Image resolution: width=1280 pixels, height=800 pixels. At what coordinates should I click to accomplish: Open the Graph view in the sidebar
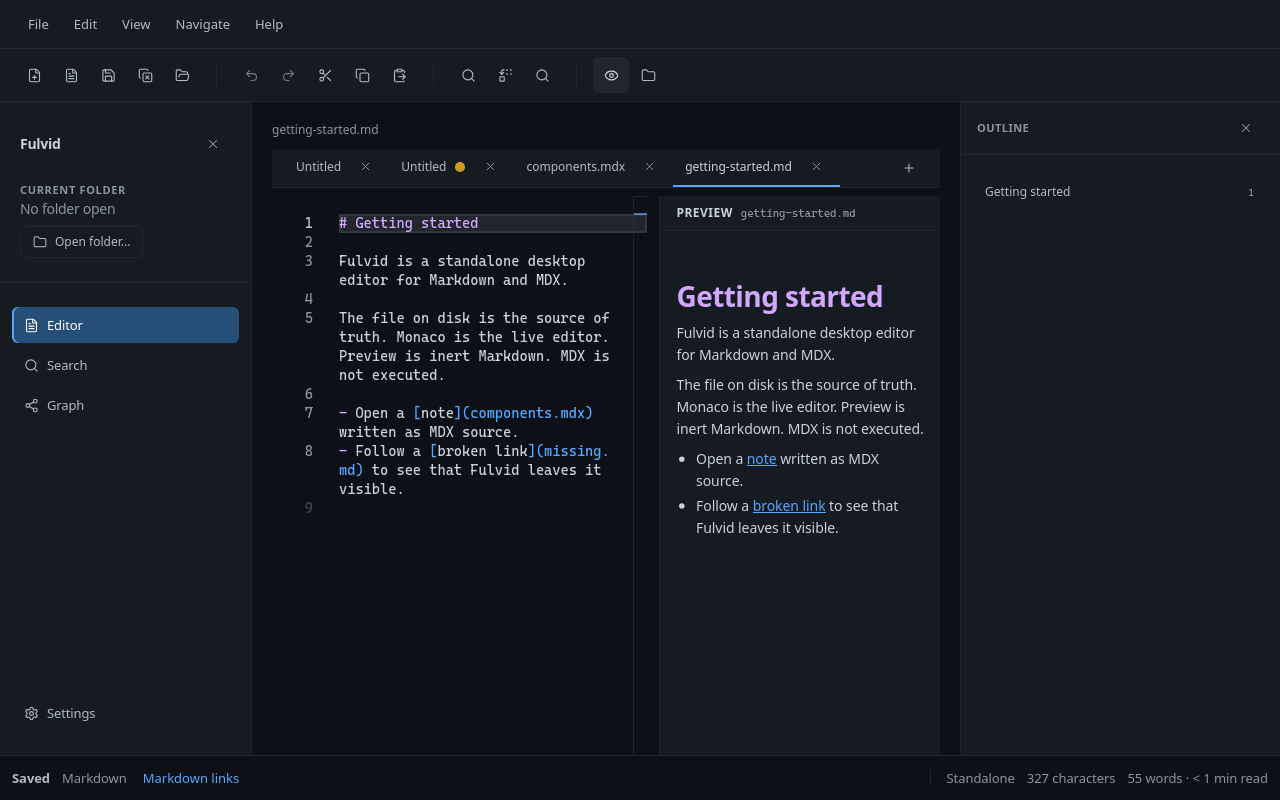(126, 405)
